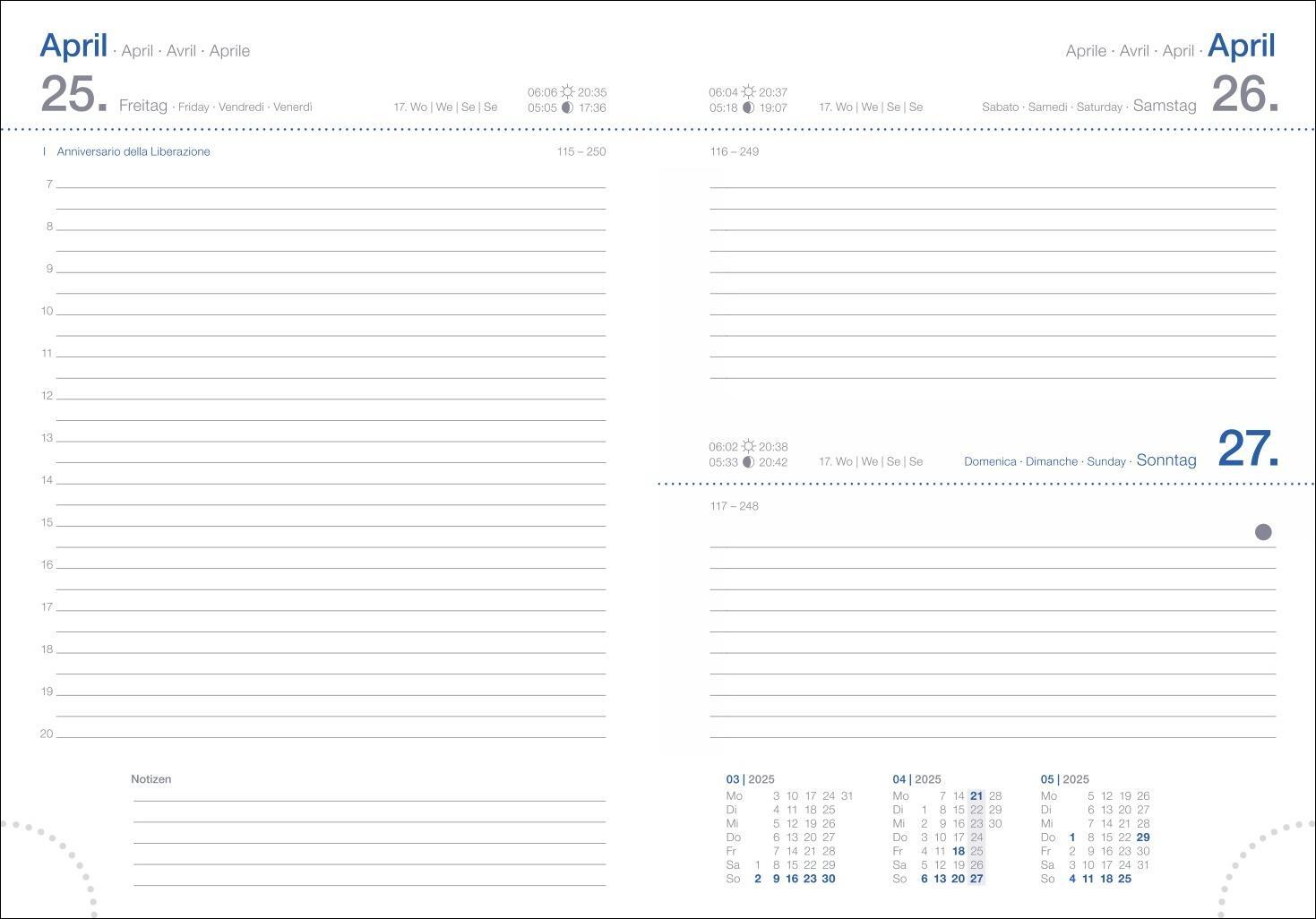
Task: Click bold '21' in the April mini calendar
Action: pos(976,795)
